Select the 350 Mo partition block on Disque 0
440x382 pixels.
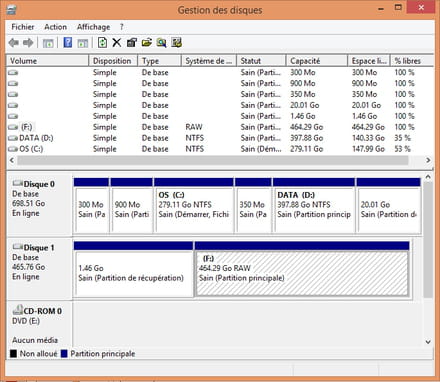click(x=253, y=206)
